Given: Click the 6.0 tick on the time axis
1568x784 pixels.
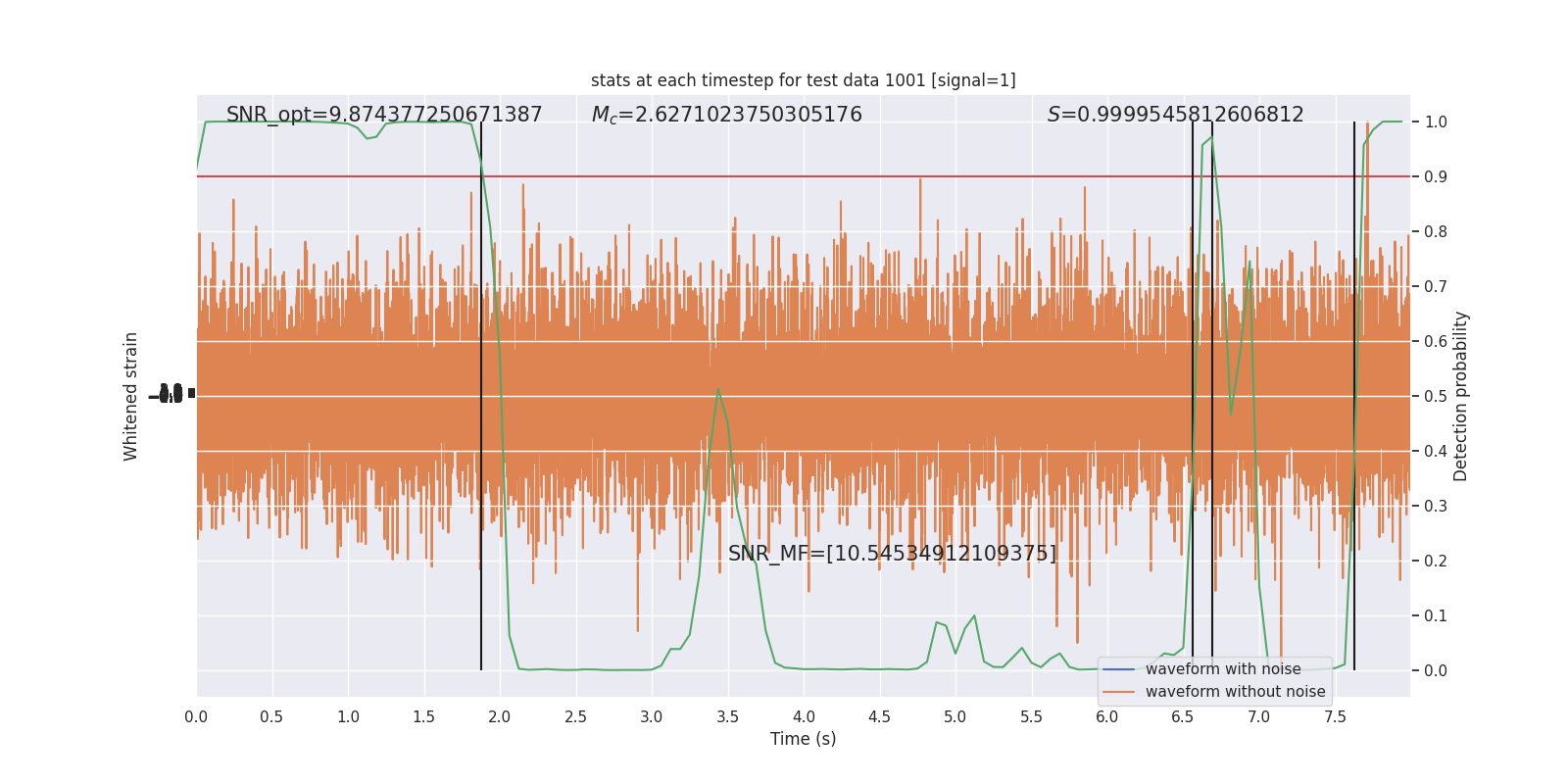Looking at the screenshot, I should click(x=1107, y=717).
